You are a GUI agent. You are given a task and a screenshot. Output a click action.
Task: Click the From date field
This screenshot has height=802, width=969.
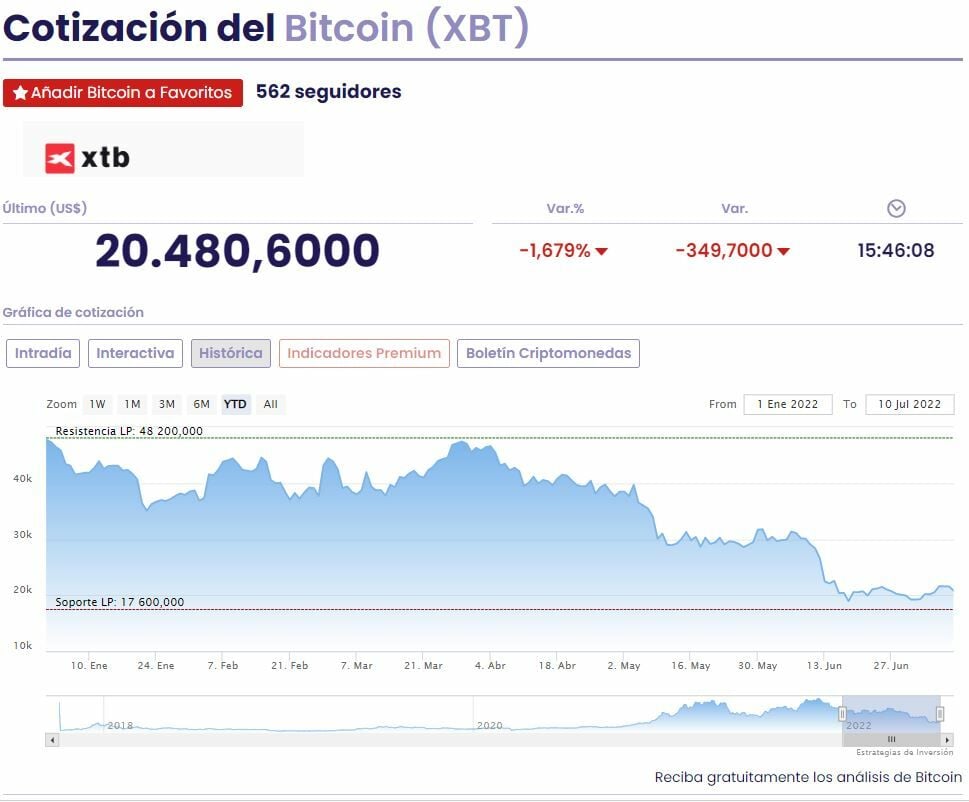pyautogui.click(x=787, y=404)
